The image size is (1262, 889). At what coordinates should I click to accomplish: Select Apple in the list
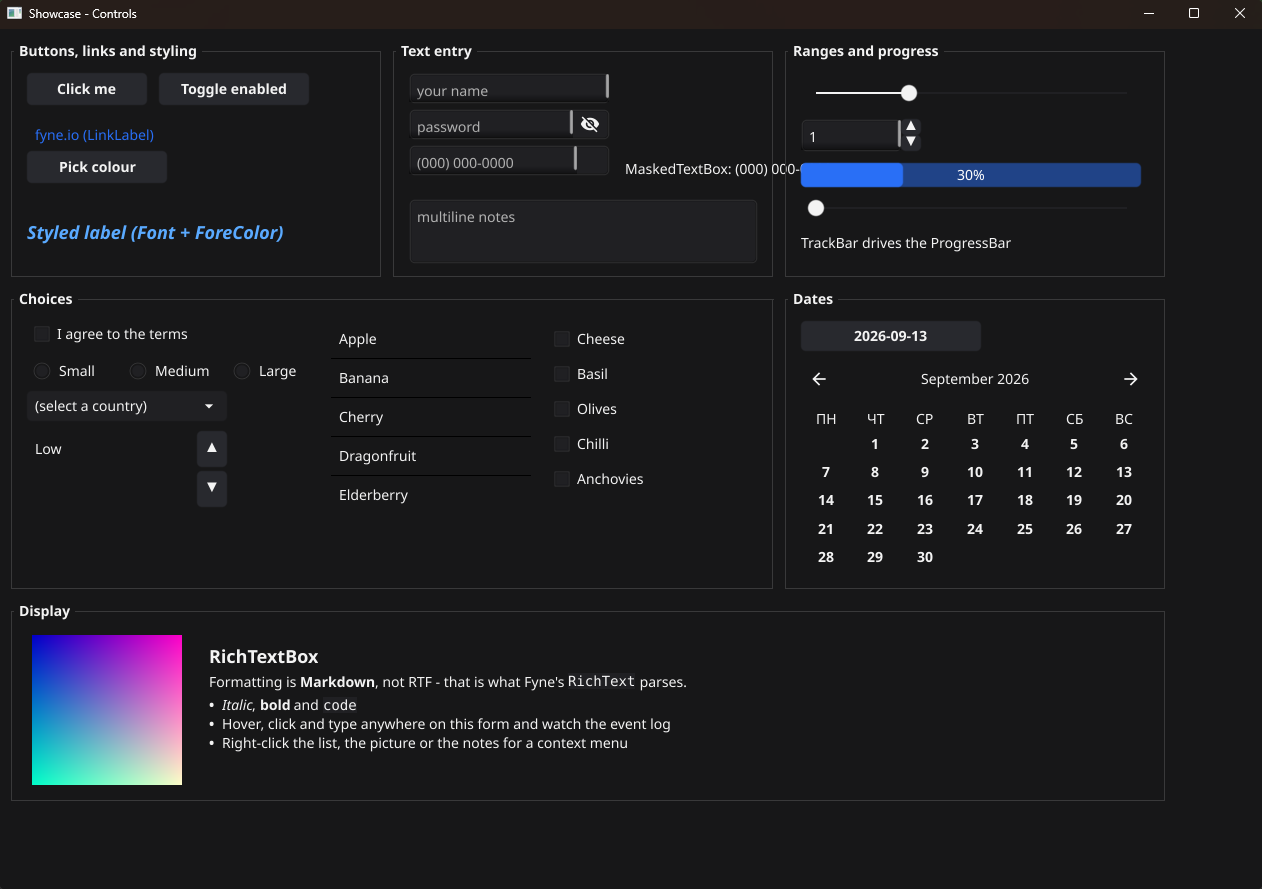click(x=431, y=339)
